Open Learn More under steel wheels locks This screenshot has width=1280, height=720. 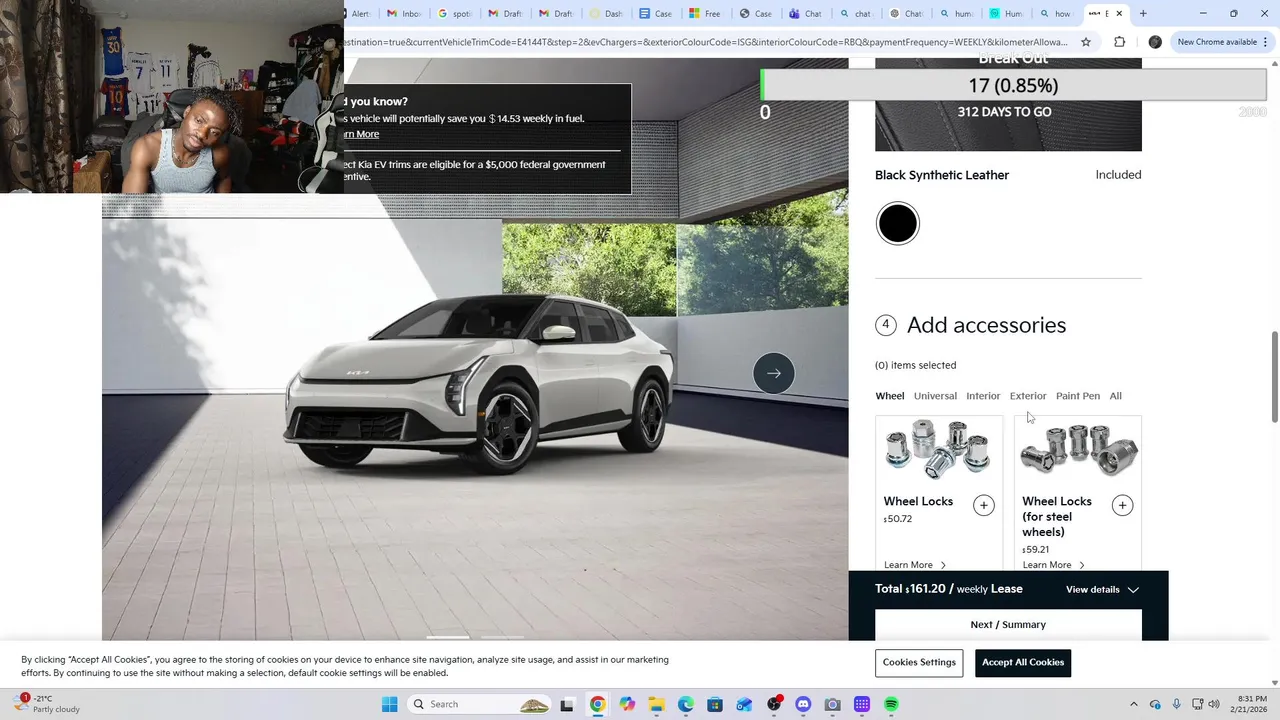point(1053,565)
